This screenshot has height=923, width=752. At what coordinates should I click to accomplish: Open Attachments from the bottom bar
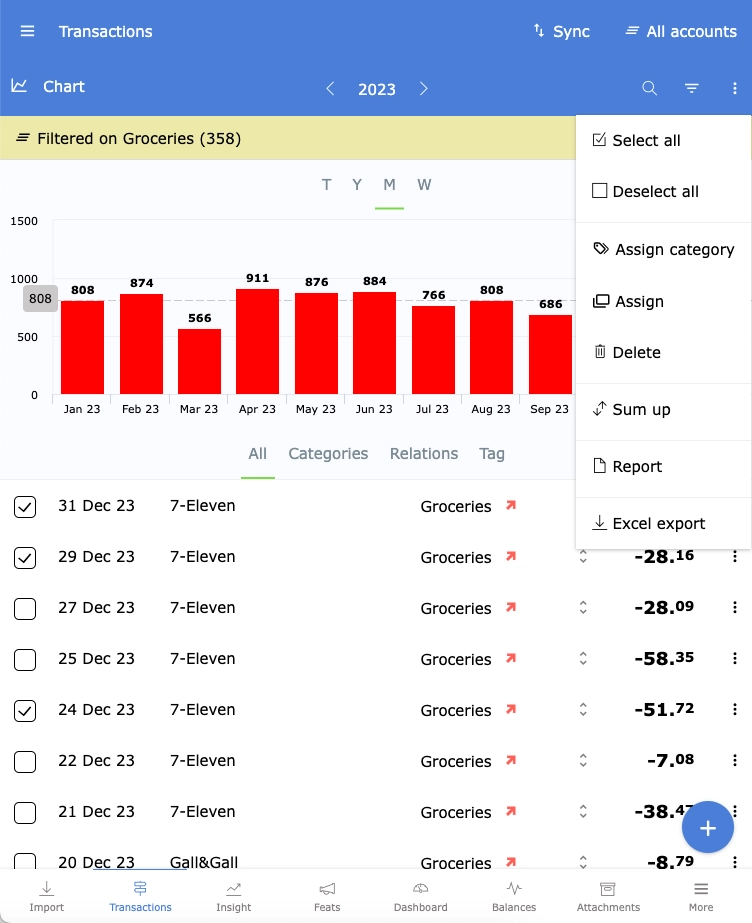(607, 895)
